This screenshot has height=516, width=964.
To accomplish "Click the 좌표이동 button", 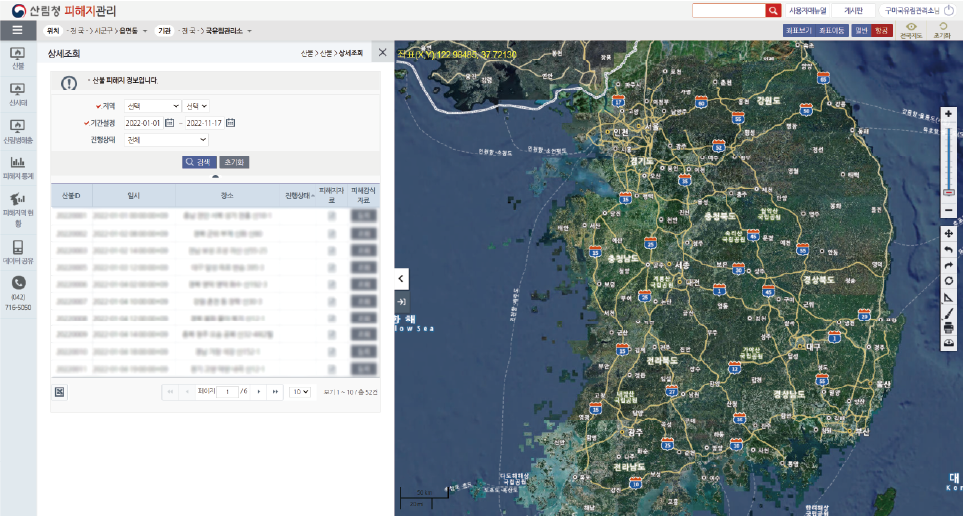I will coord(832,30).
